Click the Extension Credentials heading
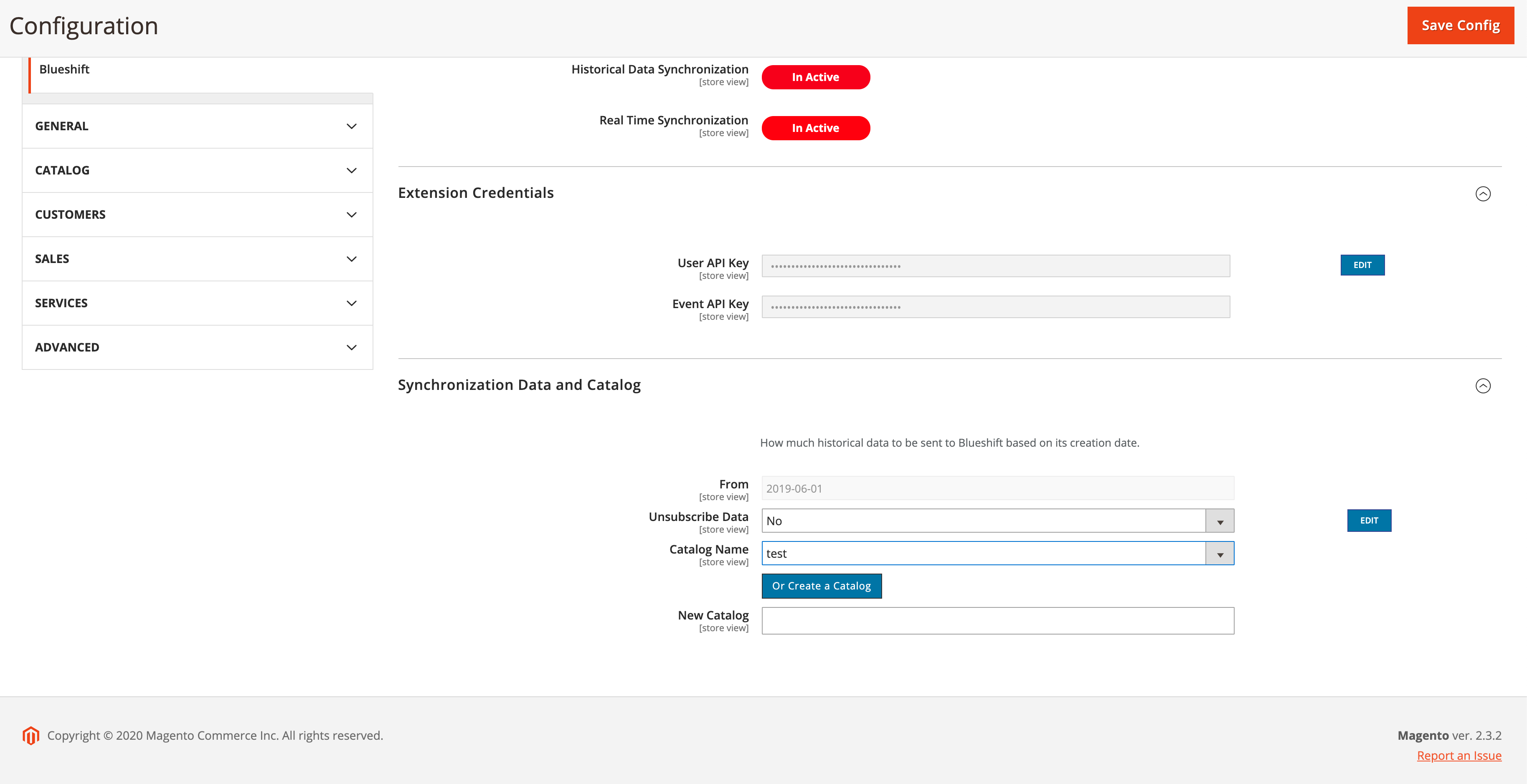This screenshot has width=1527, height=784. click(475, 193)
